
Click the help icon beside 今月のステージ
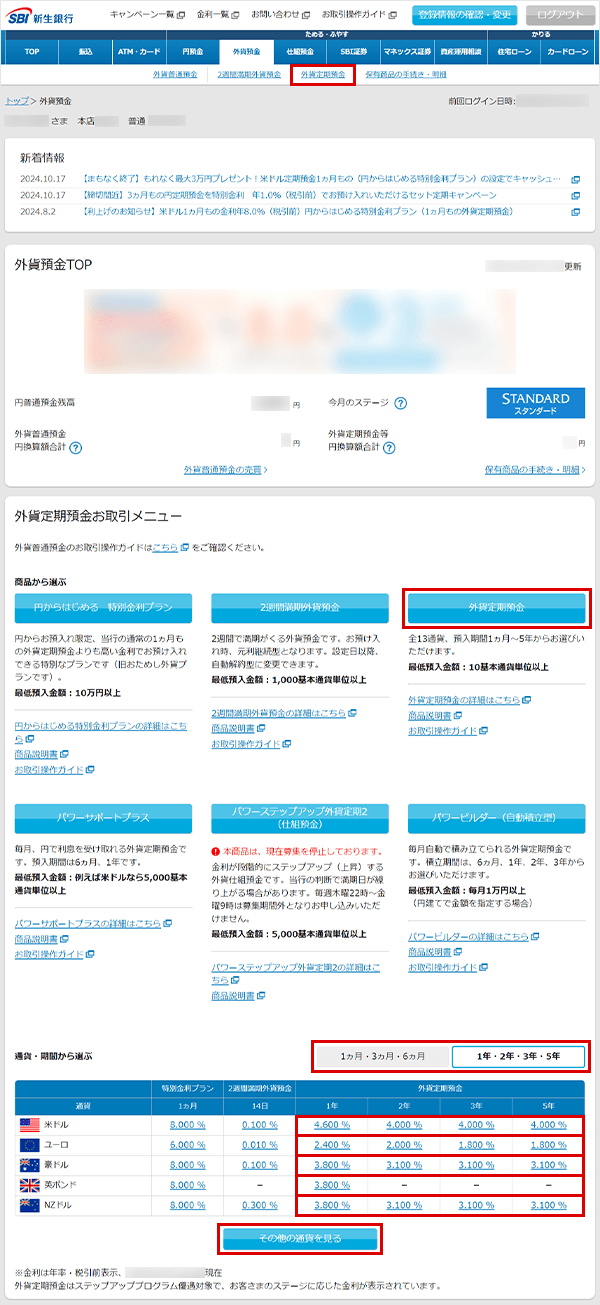[x=400, y=403]
